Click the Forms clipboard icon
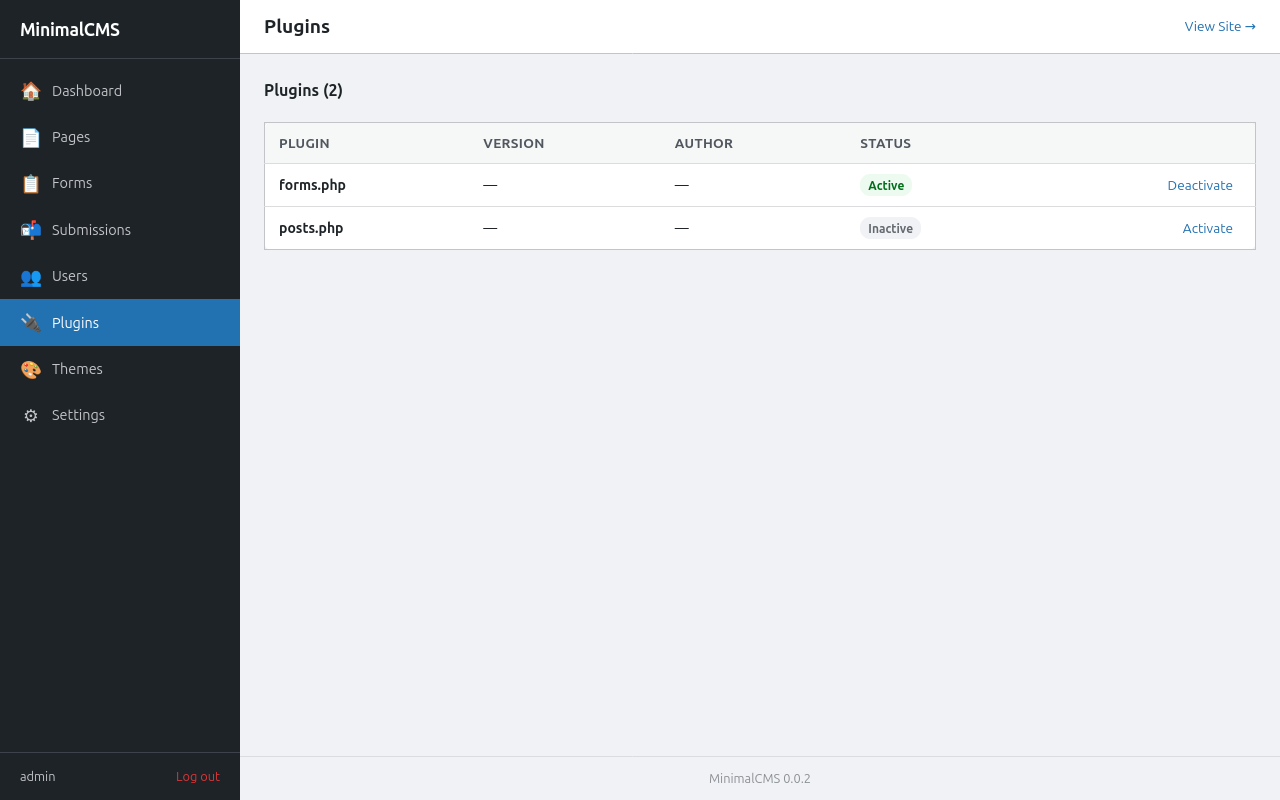1280x800 pixels. coord(31,184)
